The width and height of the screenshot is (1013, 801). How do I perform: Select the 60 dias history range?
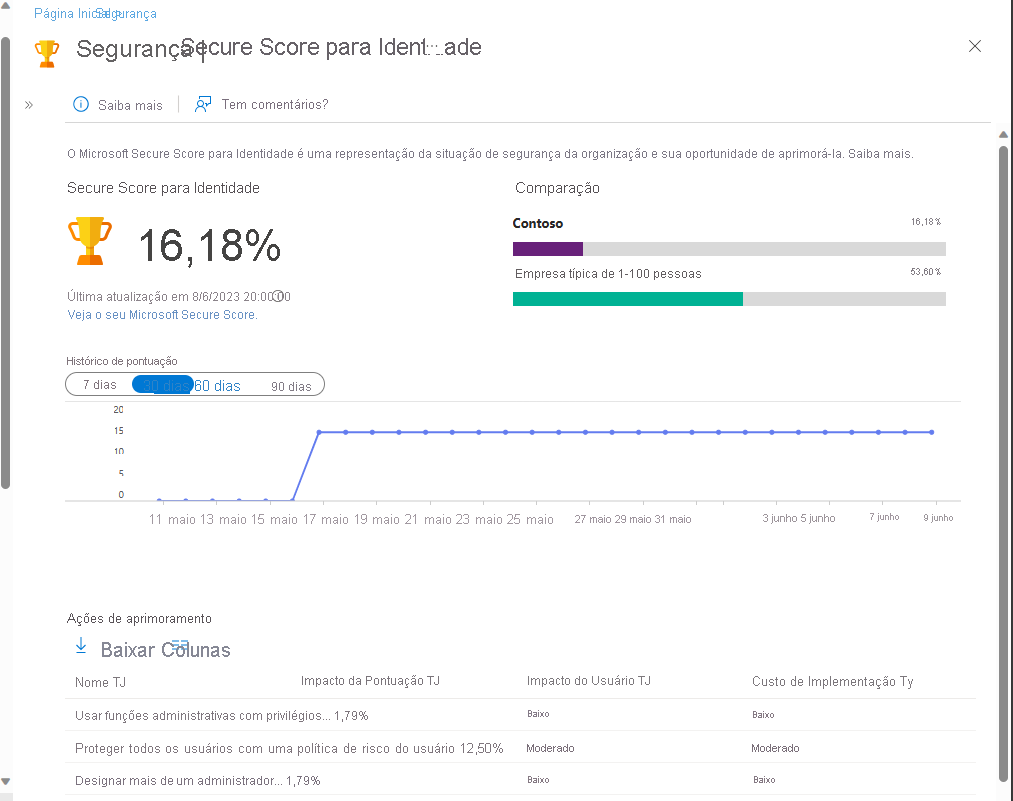tap(218, 386)
